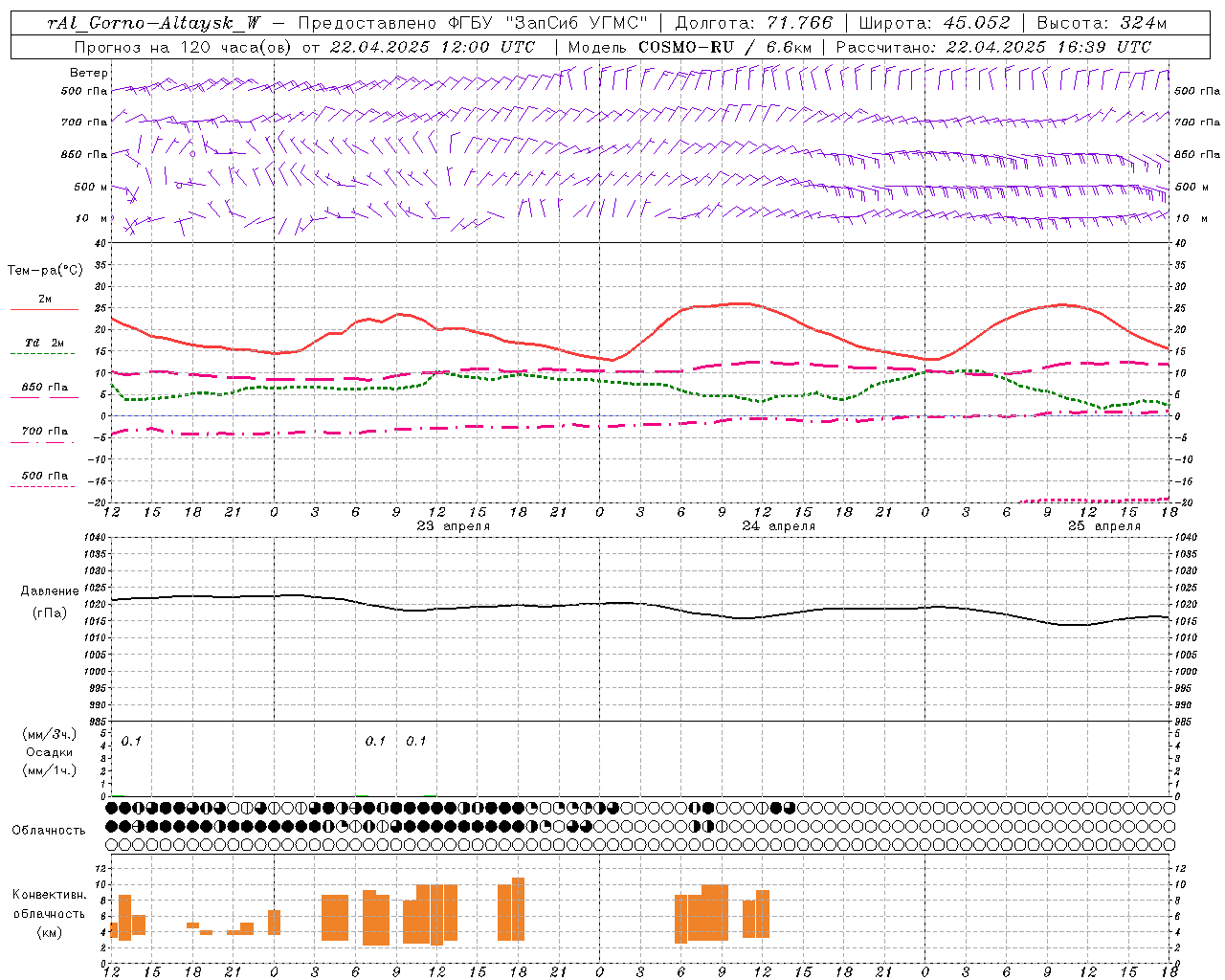Click the solid line sample under 2м legend
Screen dimensions: 1225x980
pyautogui.click(x=44, y=310)
